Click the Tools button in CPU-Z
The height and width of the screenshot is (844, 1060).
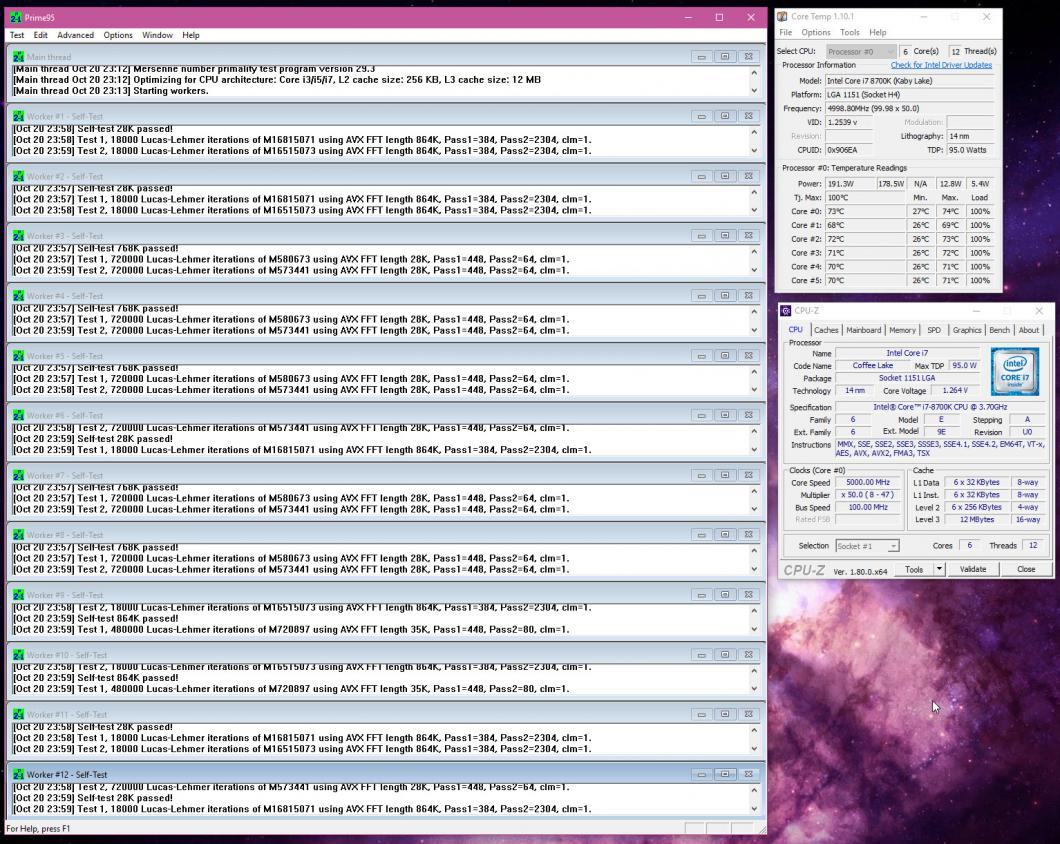[x=913, y=569]
